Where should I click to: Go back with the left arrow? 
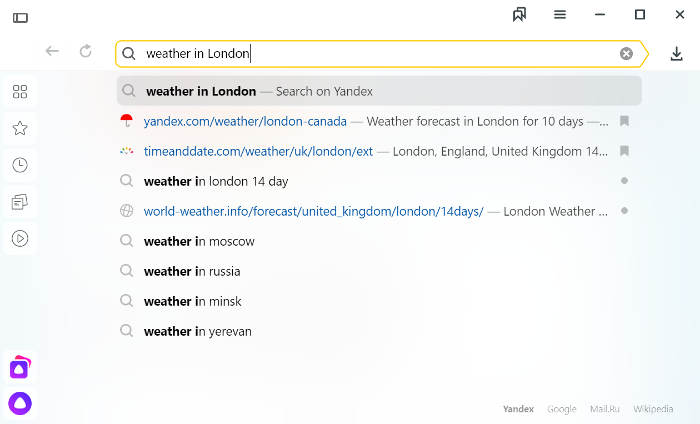[x=52, y=51]
